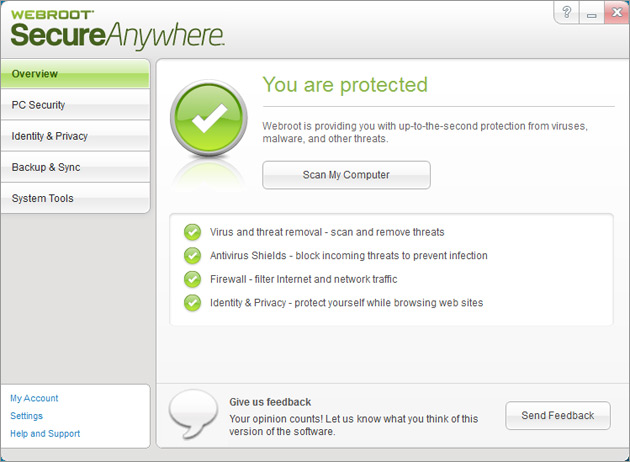Click the speech bubble feedback icon
The image size is (630, 462).
[193, 413]
